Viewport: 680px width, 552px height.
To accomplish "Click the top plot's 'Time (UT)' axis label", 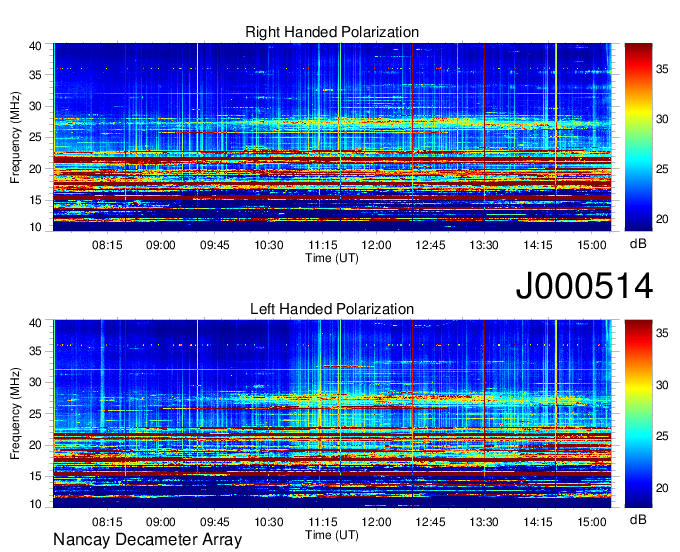I will [x=332, y=258].
